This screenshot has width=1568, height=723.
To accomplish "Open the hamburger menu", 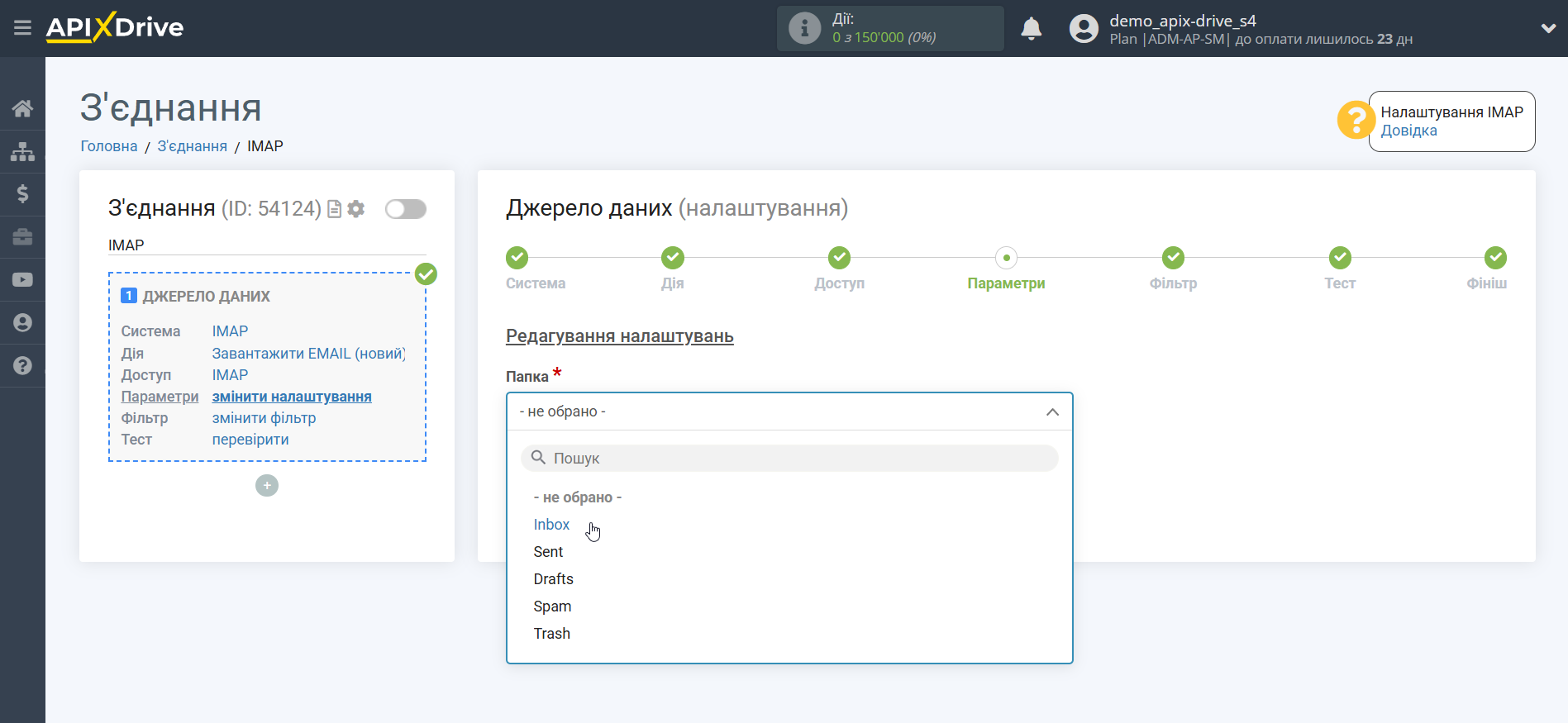I will (x=22, y=28).
